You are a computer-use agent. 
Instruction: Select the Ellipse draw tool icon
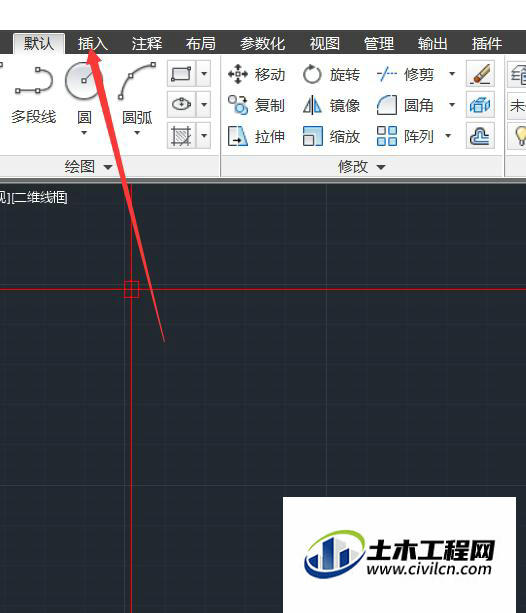(181, 104)
